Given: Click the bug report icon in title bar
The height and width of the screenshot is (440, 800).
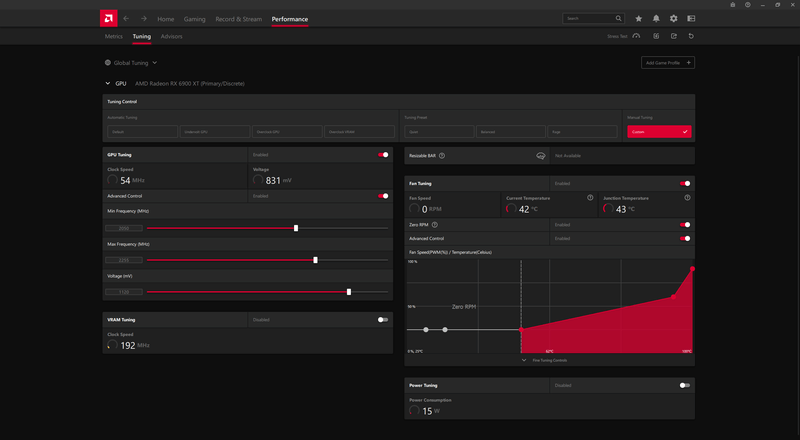Looking at the screenshot, I should 733,5.
